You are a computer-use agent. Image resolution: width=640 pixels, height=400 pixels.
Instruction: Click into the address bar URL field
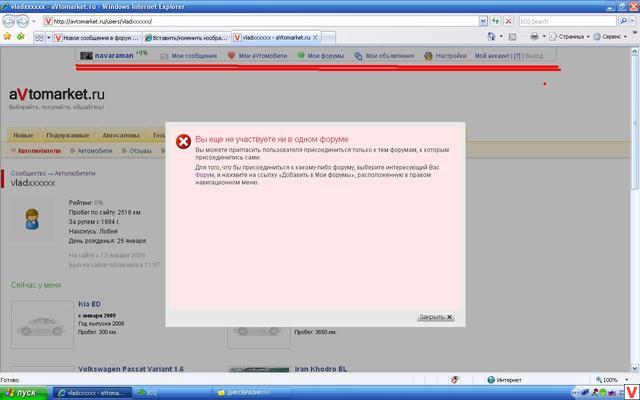pyautogui.click(x=261, y=21)
